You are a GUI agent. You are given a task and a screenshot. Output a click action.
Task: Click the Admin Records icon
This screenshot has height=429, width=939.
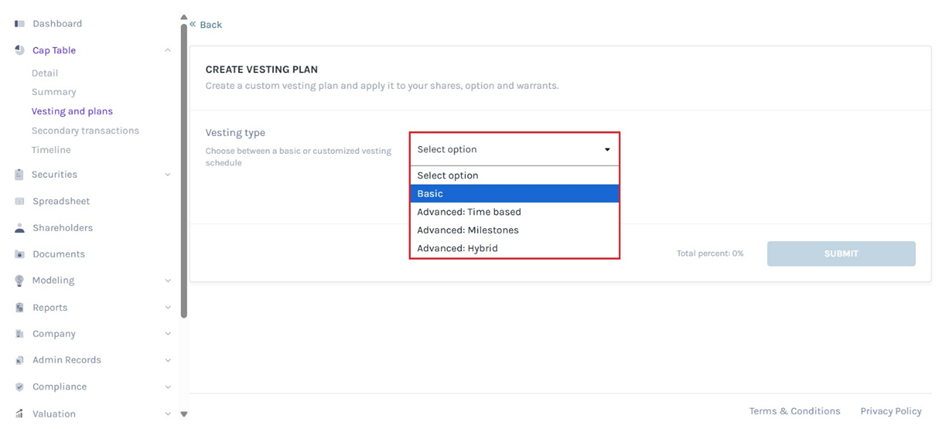[20, 360]
